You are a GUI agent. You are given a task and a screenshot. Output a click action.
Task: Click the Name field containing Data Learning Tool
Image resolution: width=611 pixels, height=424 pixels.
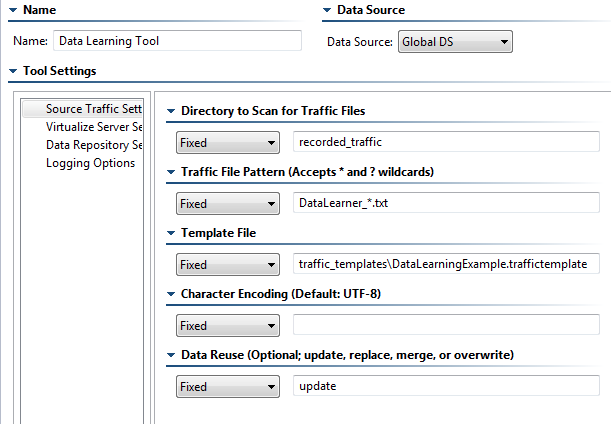[x=177, y=41]
